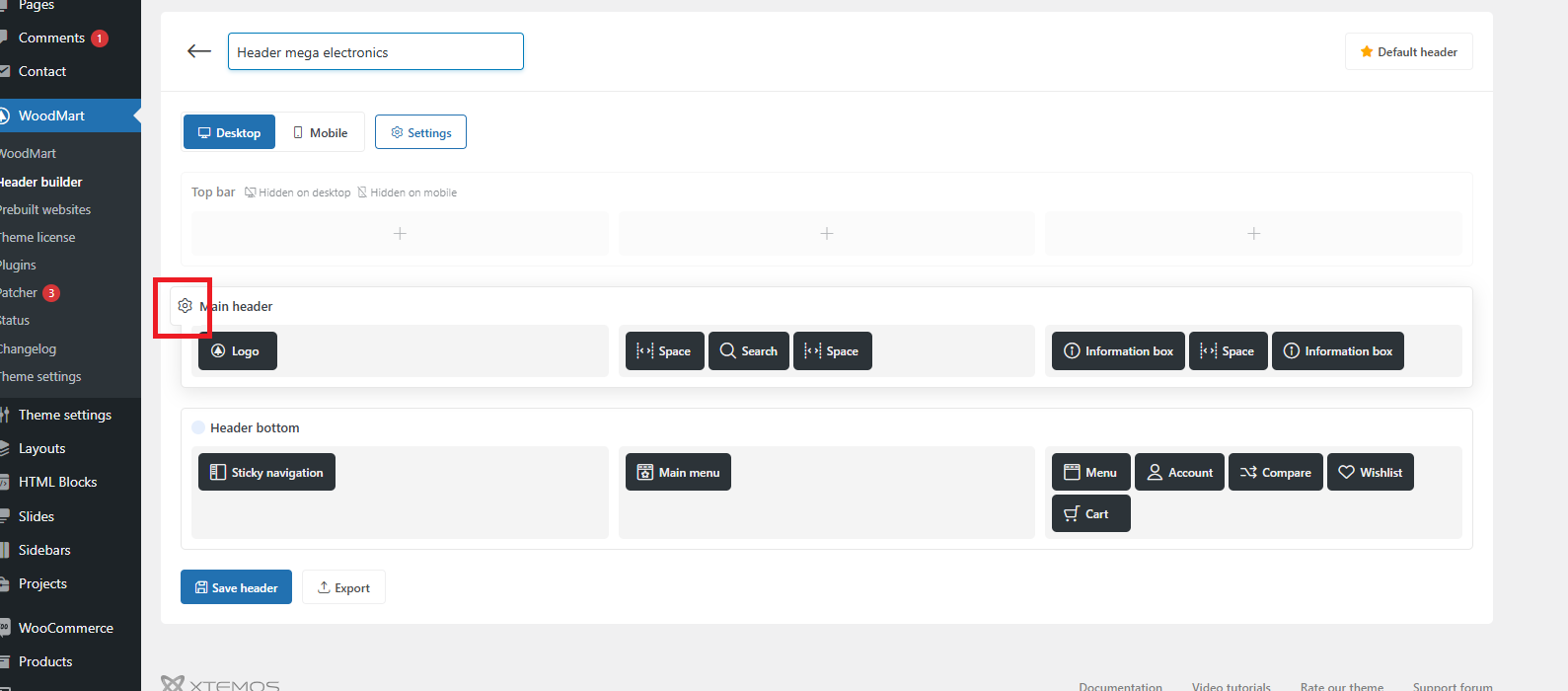Select the Main menu element
Image resolution: width=1568 pixels, height=691 pixels.
(679, 472)
